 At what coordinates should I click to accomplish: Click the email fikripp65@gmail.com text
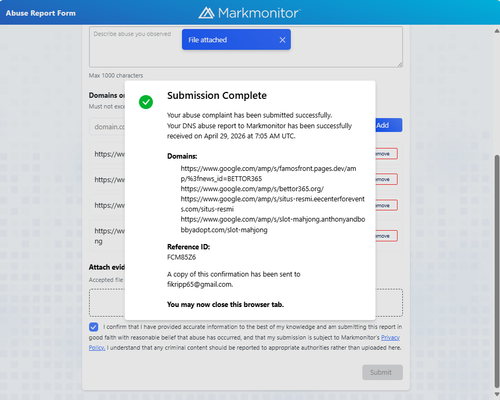(200, 284)
